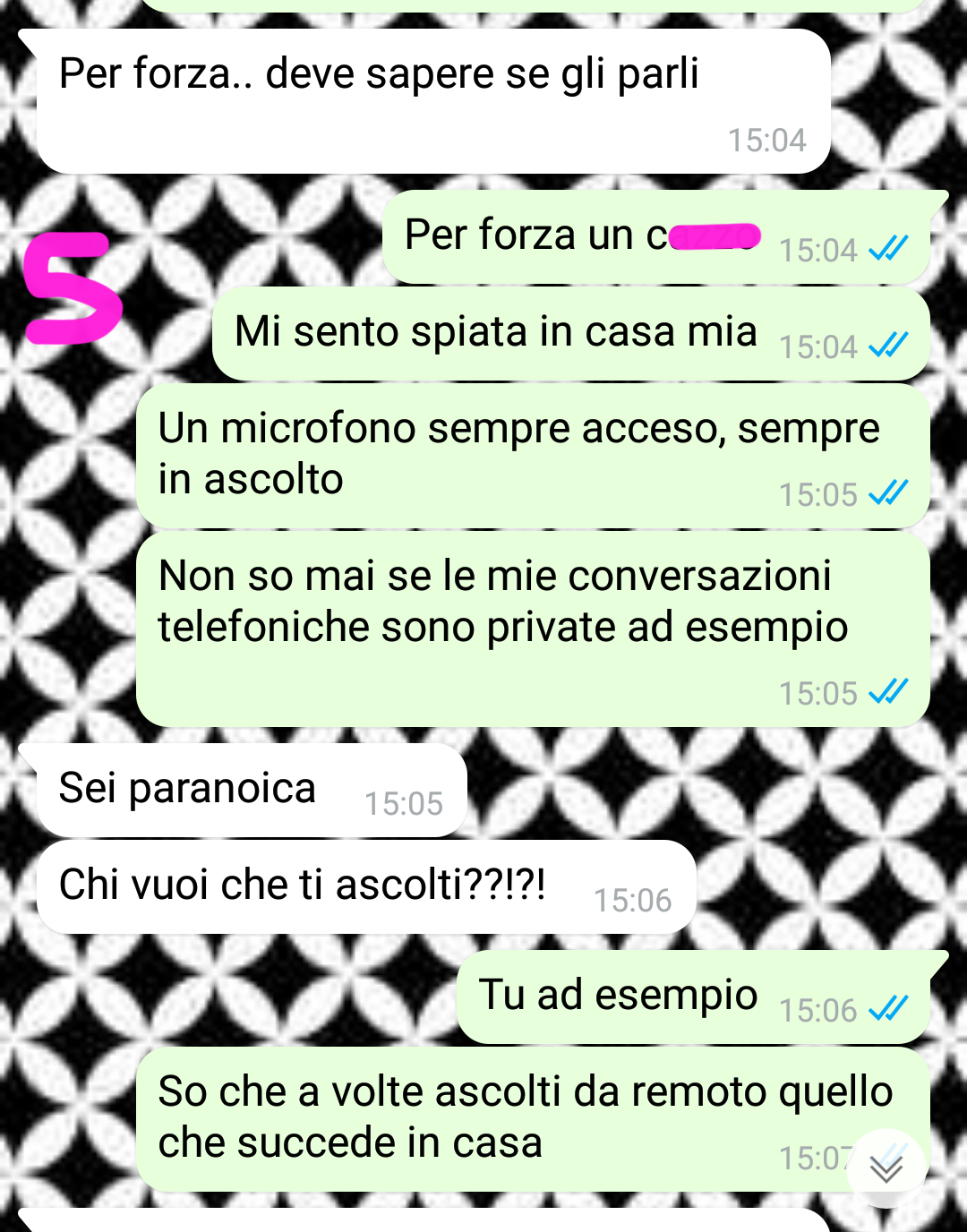
Task: Tap blue double ticks on 'Mi sento spiata' message
Action: pos(889,345)
